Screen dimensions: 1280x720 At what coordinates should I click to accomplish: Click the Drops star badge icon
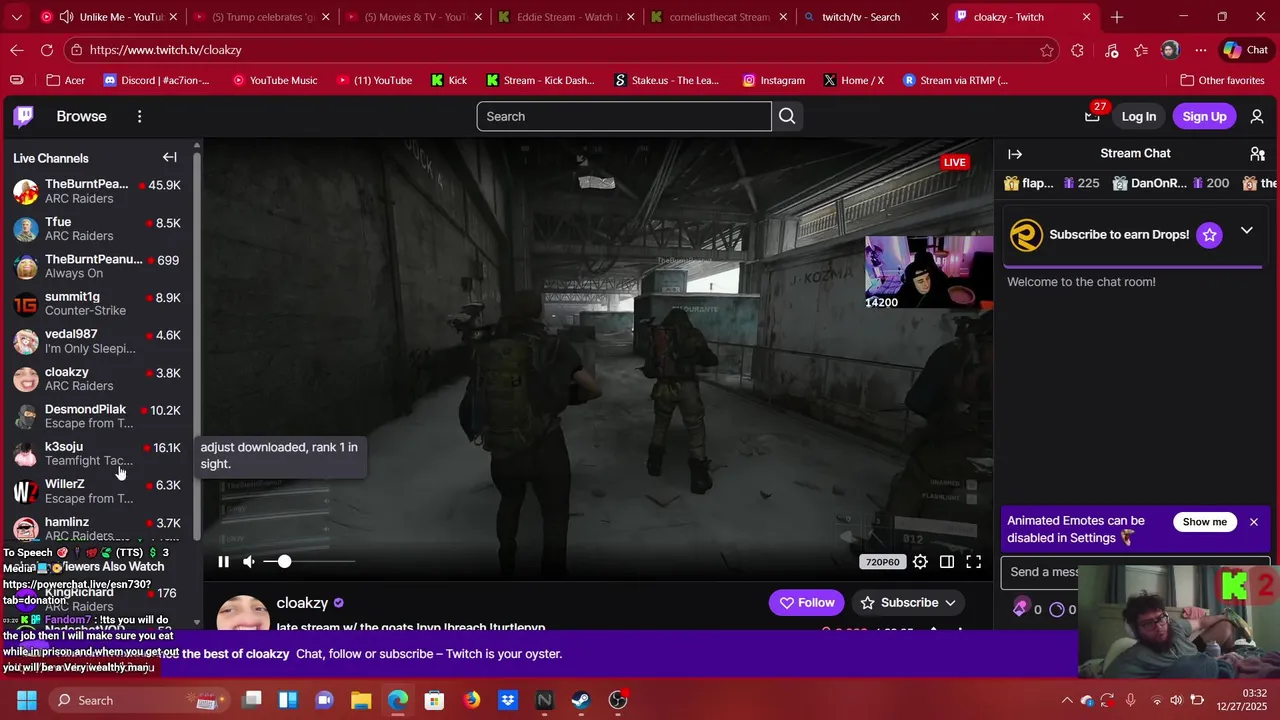point(1210,235)
